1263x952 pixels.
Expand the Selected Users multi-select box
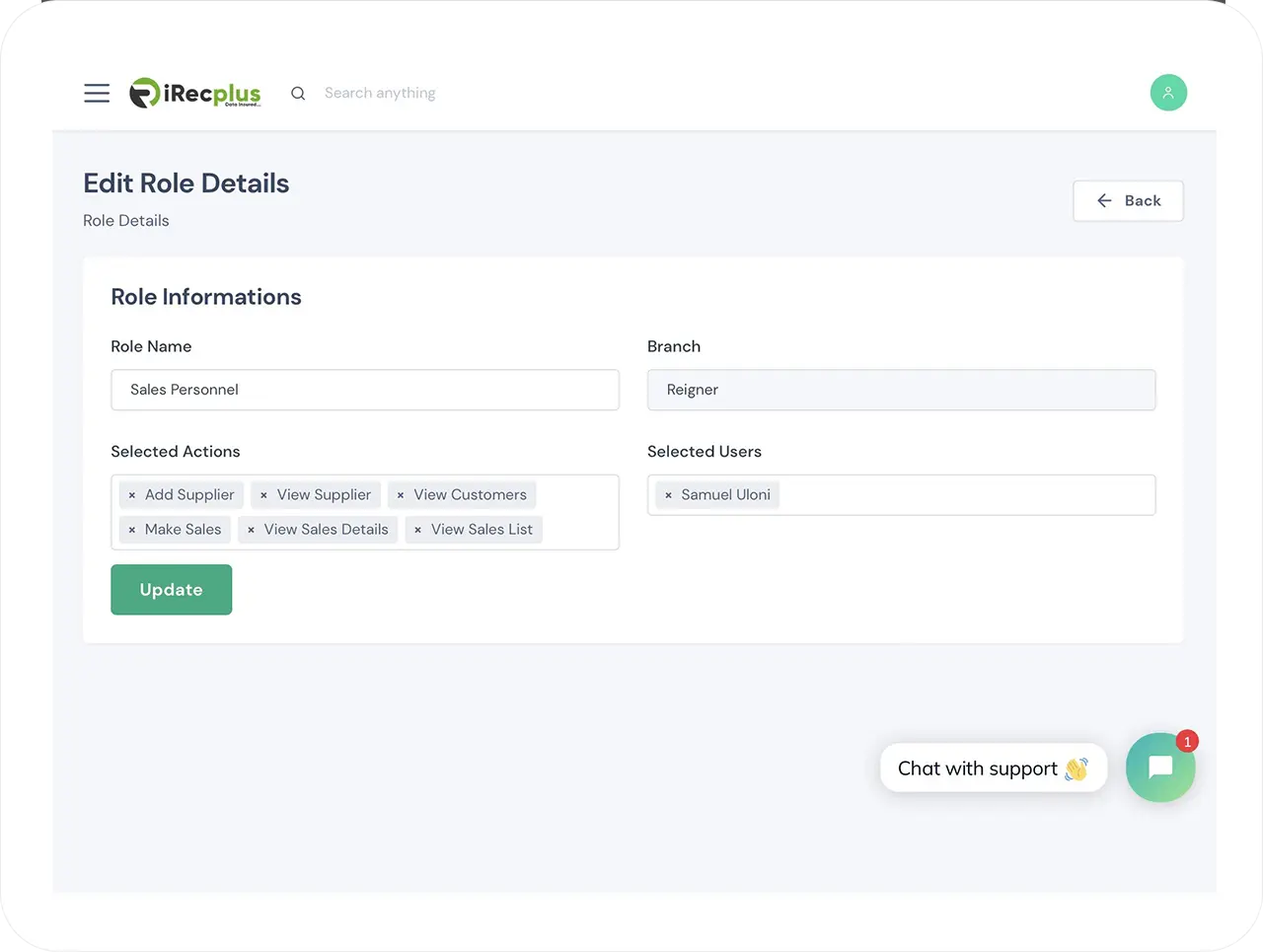pyautogui.click(x=967, y=495)
